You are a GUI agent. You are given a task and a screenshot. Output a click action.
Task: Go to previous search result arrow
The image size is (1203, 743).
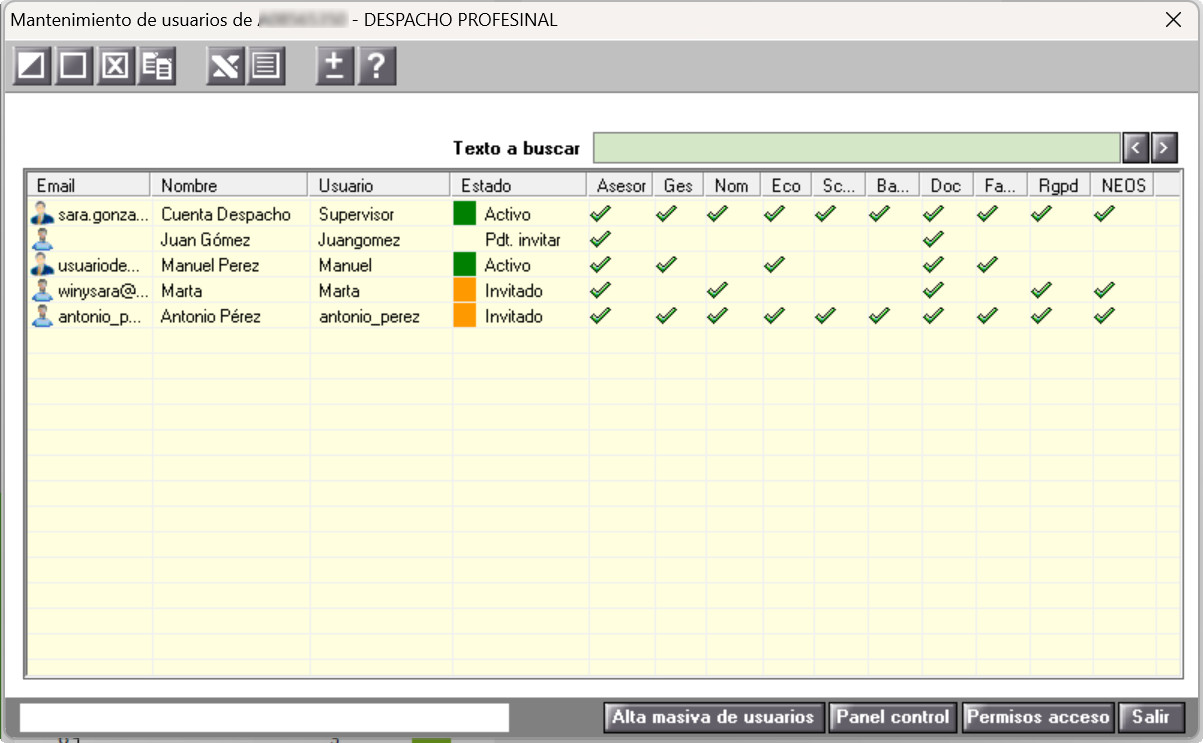click(x=1135, y=148)
